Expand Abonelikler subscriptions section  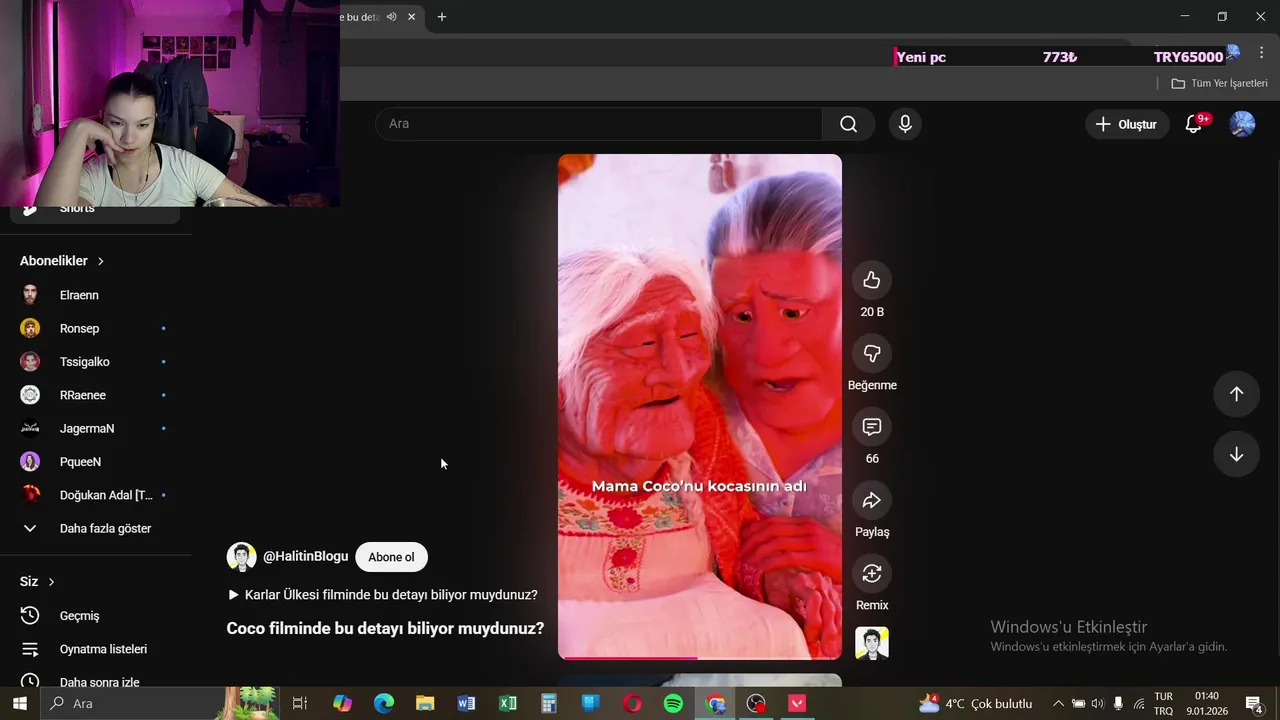coord(62,261)
